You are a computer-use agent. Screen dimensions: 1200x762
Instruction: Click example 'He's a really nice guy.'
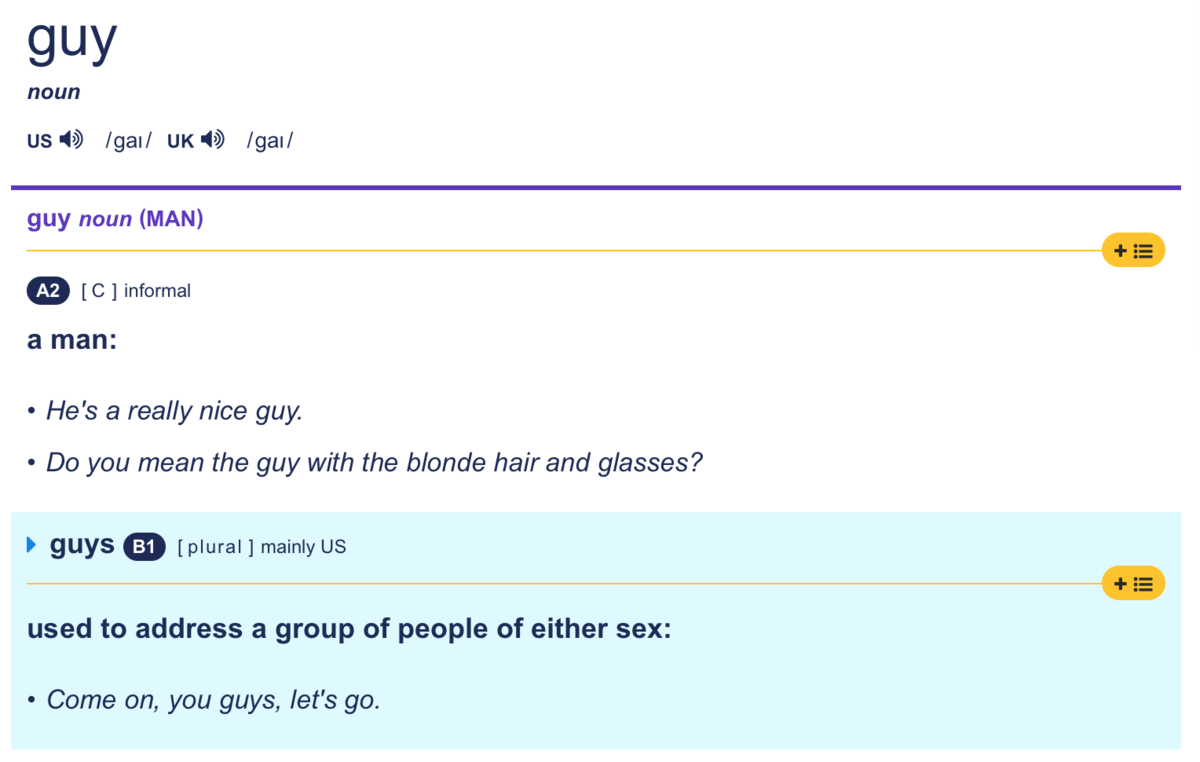[x=174, y=411]
